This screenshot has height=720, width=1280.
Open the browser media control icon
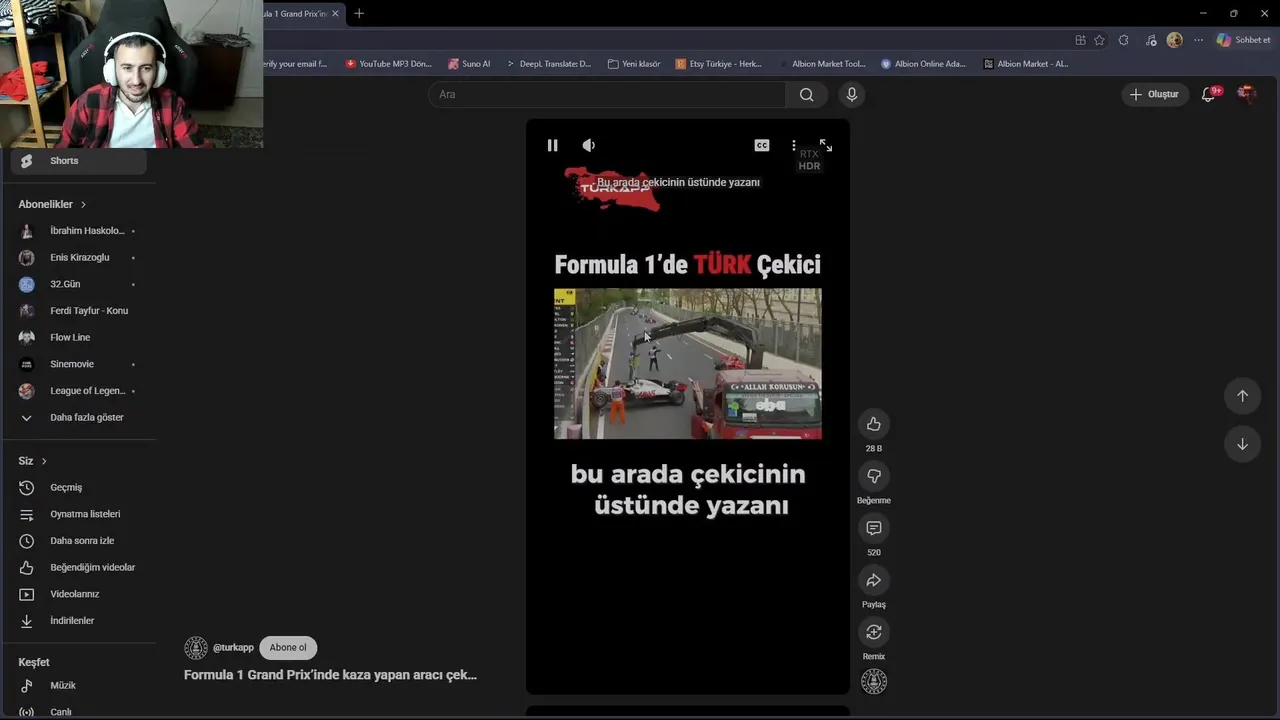click(1151, 40)
